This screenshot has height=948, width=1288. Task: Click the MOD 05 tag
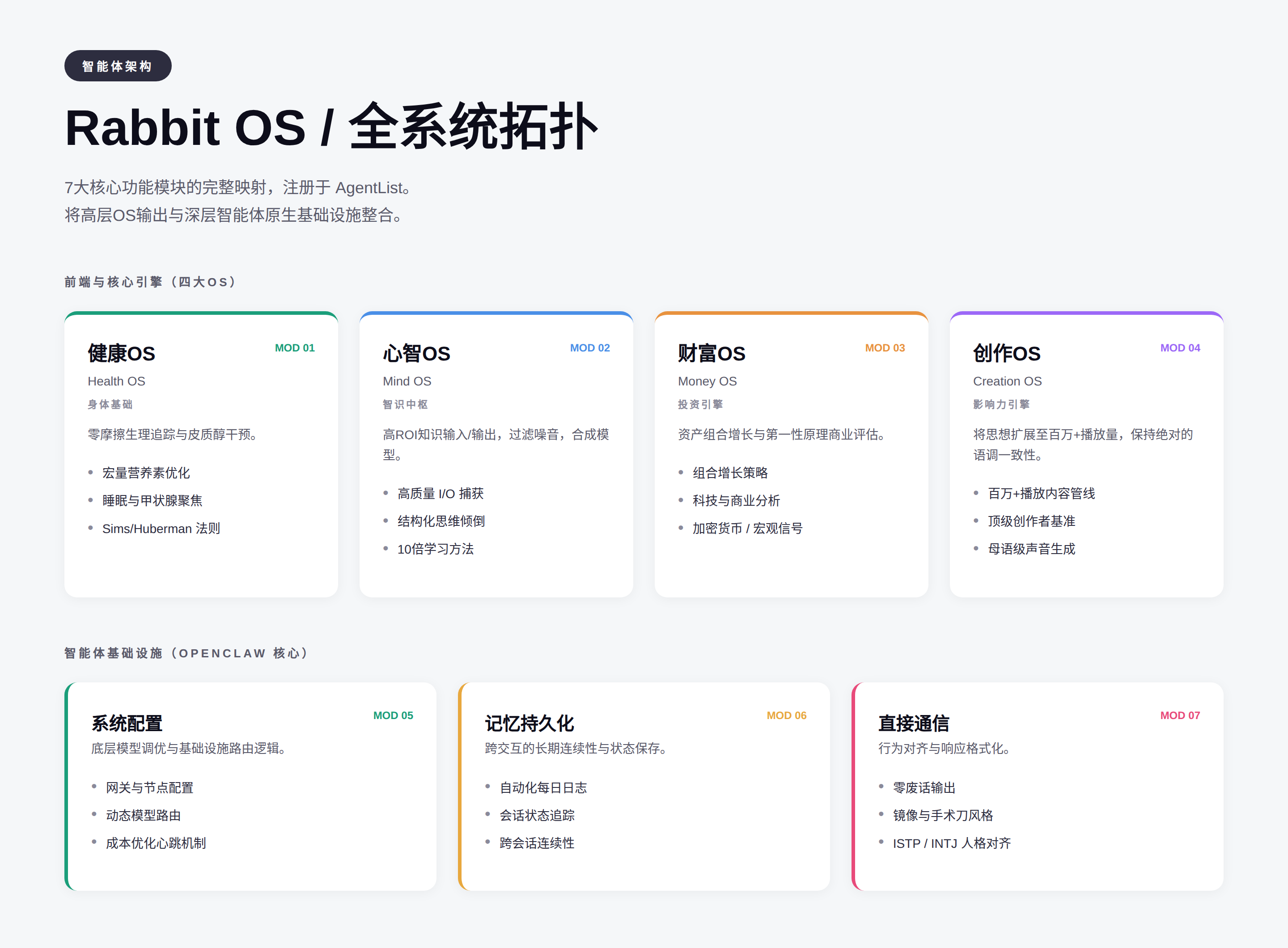(x=393, y=715)
